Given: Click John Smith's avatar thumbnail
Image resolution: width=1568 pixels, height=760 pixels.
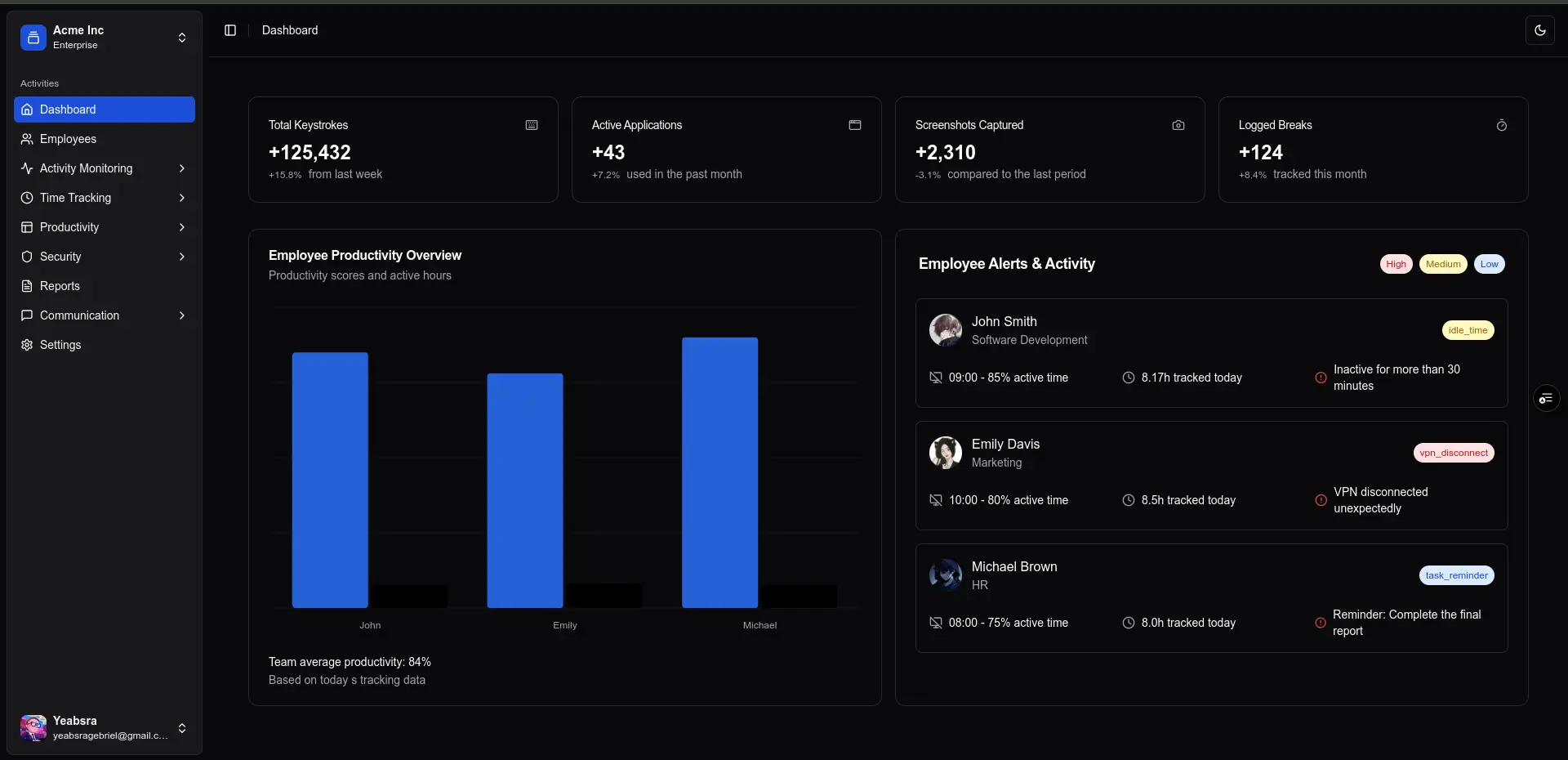Looking at the screenshot, I should (x=946, y=330).
